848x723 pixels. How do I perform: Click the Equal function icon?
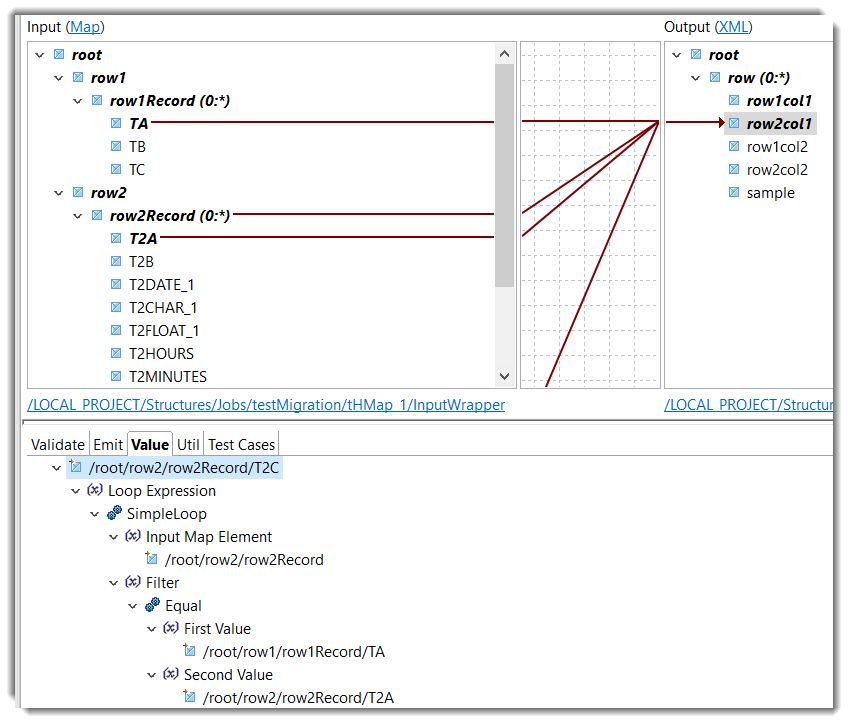point(152,606)
